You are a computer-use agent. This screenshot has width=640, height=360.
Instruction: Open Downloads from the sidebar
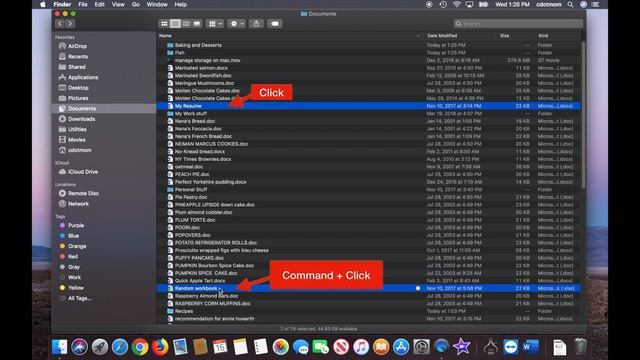81,119
